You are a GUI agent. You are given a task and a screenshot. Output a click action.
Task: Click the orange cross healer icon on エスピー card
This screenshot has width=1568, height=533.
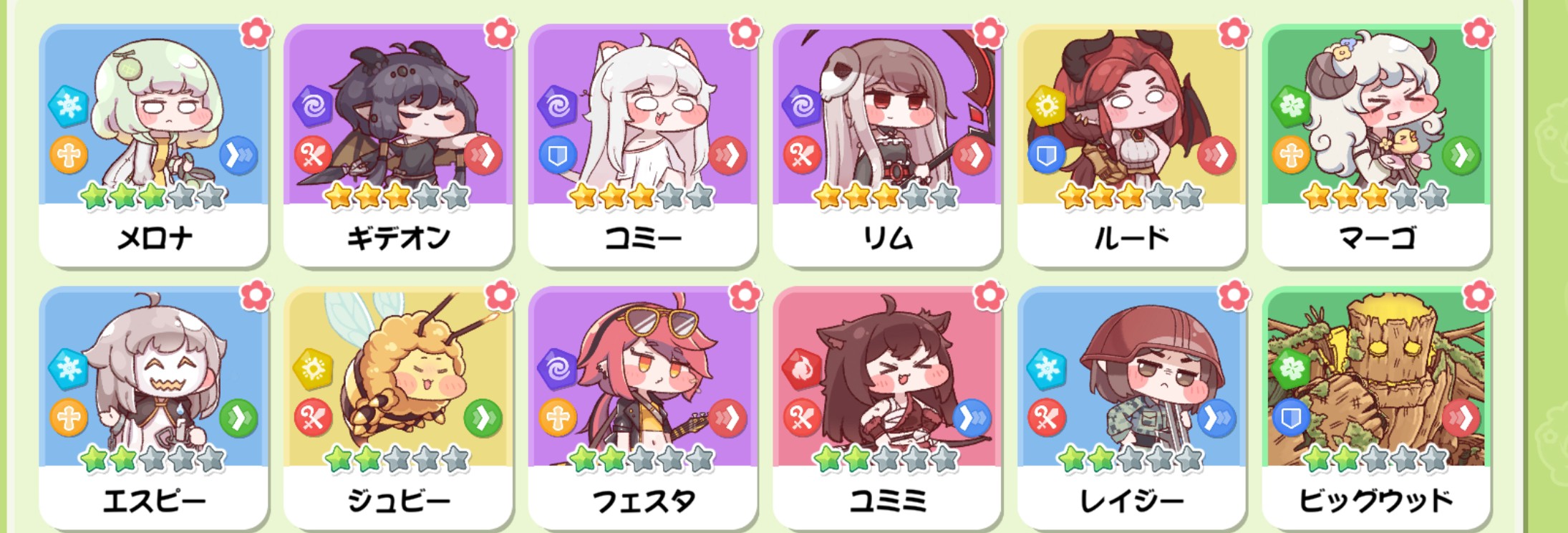69,418
